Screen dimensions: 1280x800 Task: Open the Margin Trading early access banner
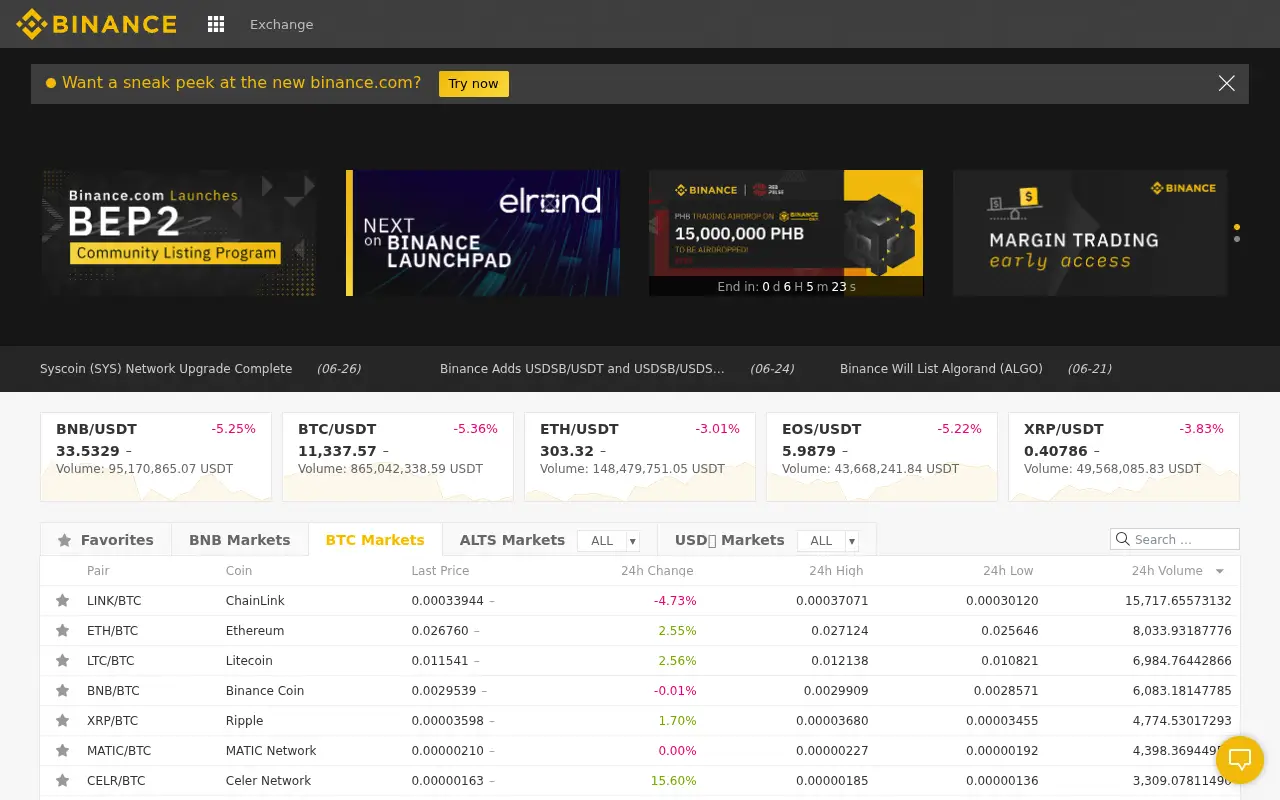coord(1090,233)
